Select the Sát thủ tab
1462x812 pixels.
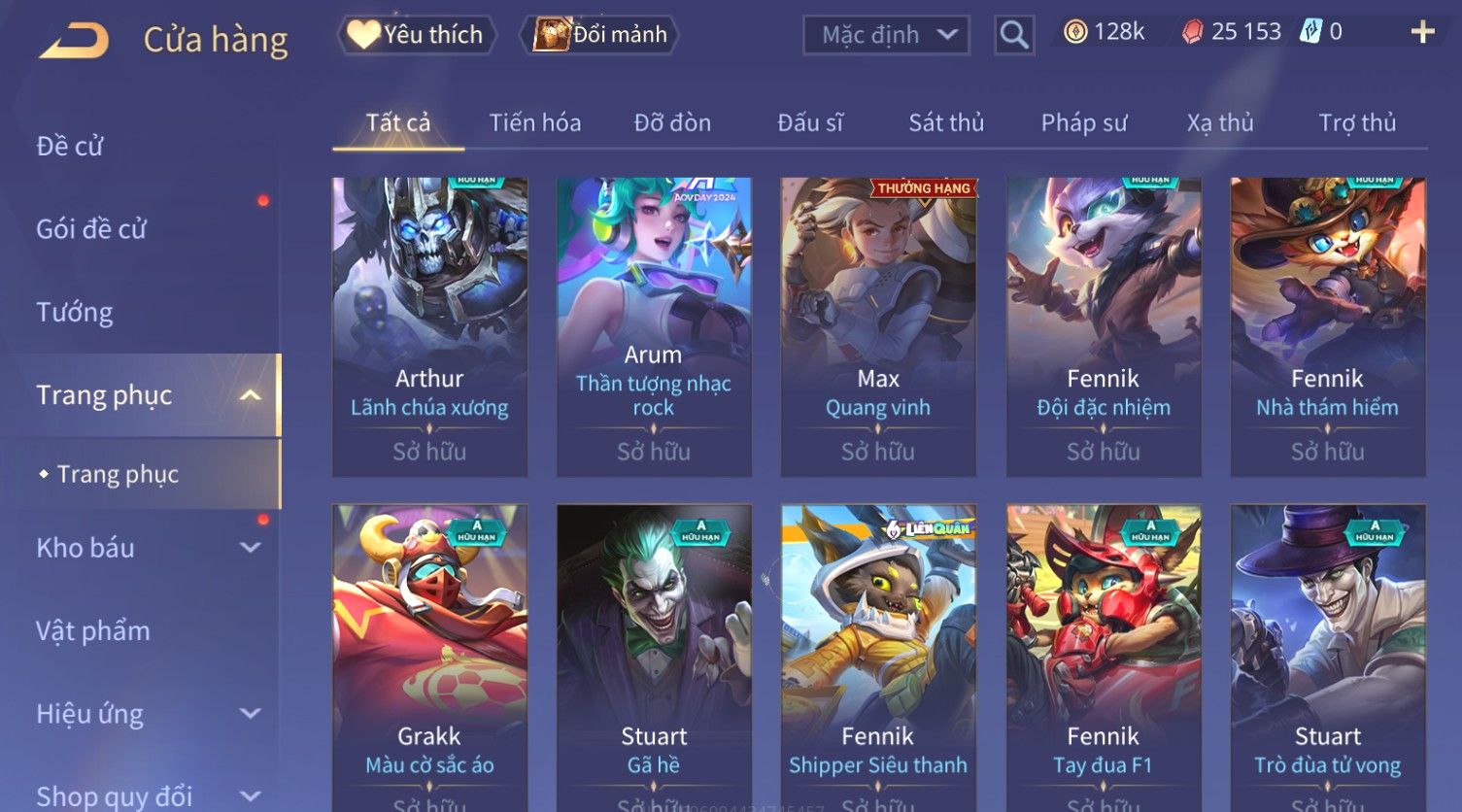(x=946, y=123)
